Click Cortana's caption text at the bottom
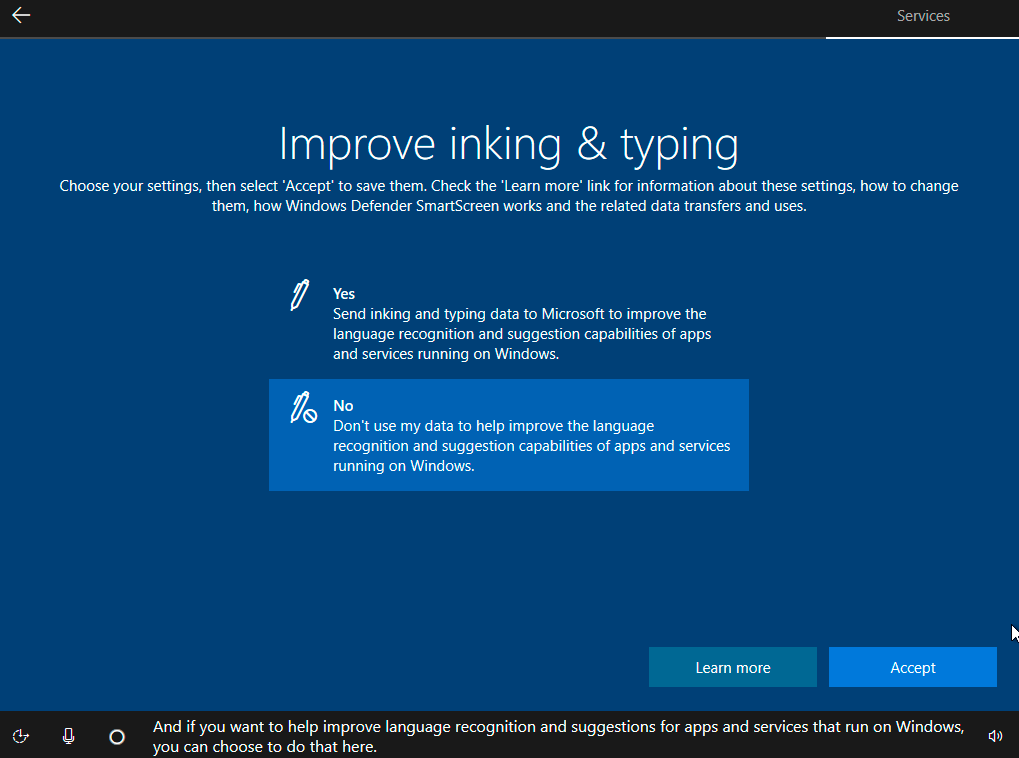 pyautogui.click(x=558, y=737)
